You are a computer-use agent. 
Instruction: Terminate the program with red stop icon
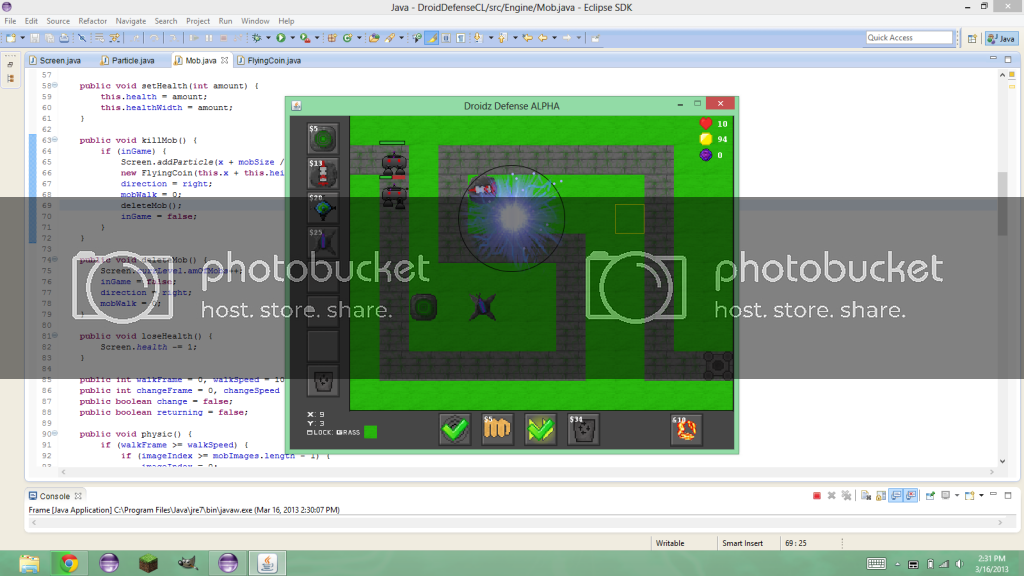tap(816, 496)
